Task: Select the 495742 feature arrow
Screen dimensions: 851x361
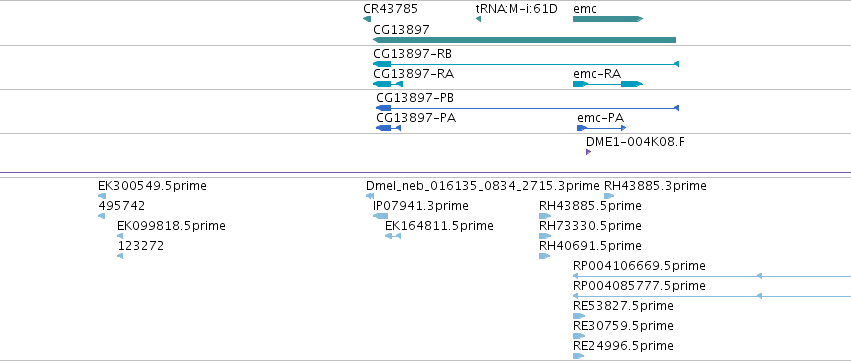Action: pos(101,216)
